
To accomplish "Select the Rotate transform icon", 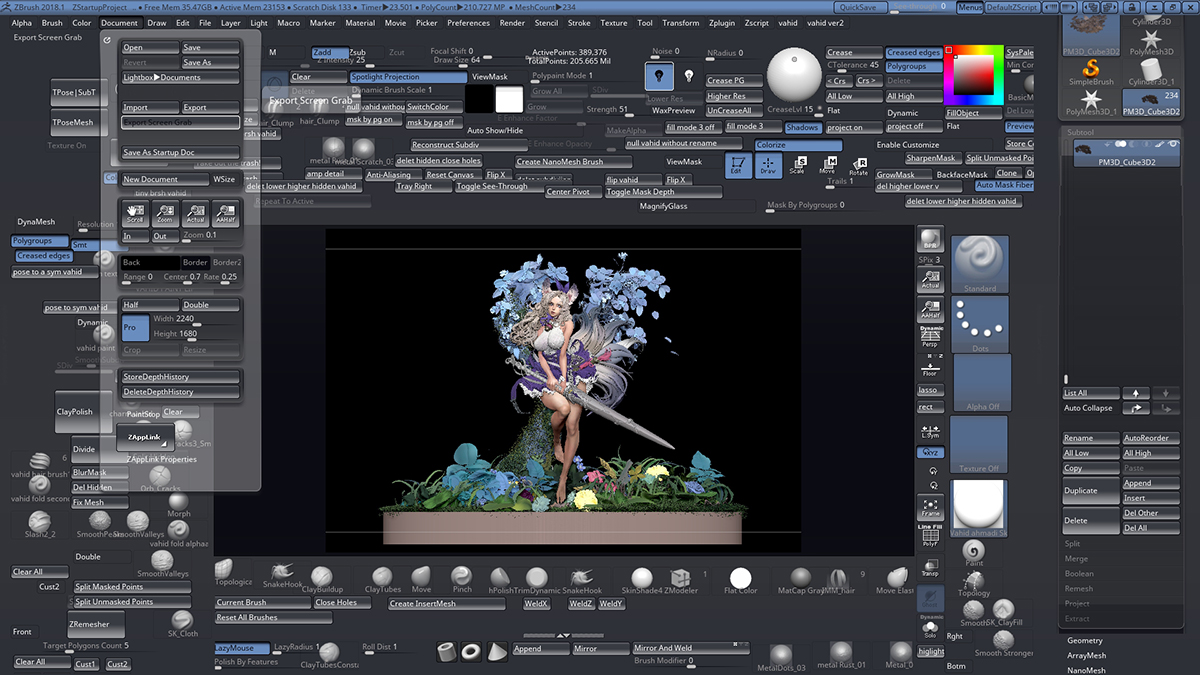I will pos(858,166).
